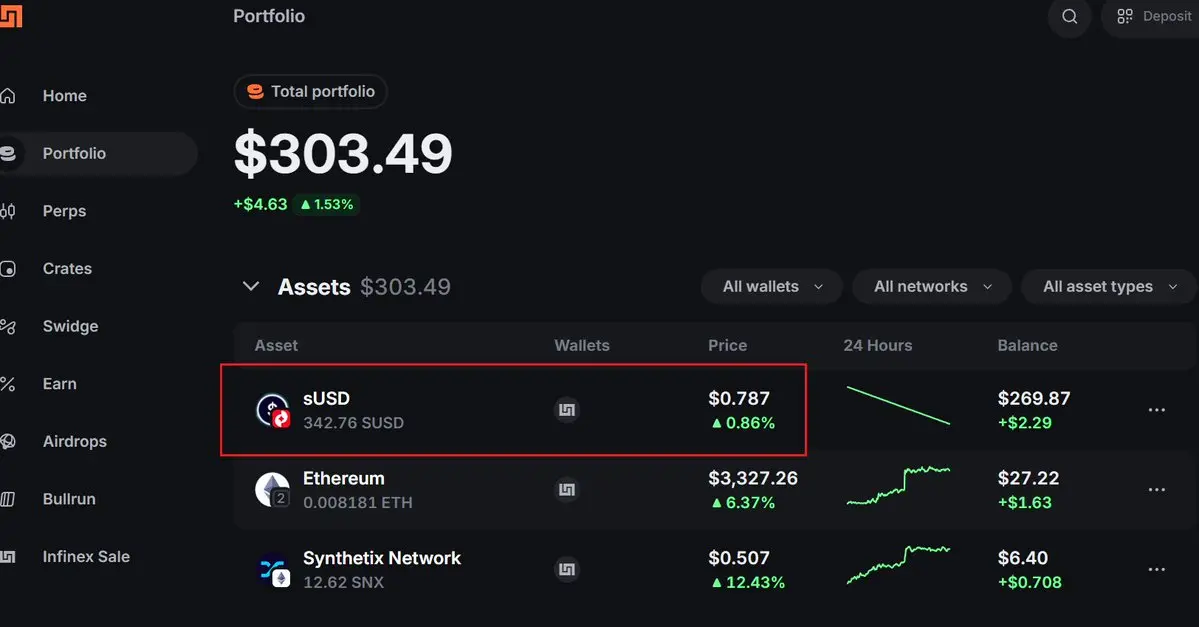This screenshot has width=1199, height=627.
Task: Click the wallet icon in the sUSD row
Action: 567,410
